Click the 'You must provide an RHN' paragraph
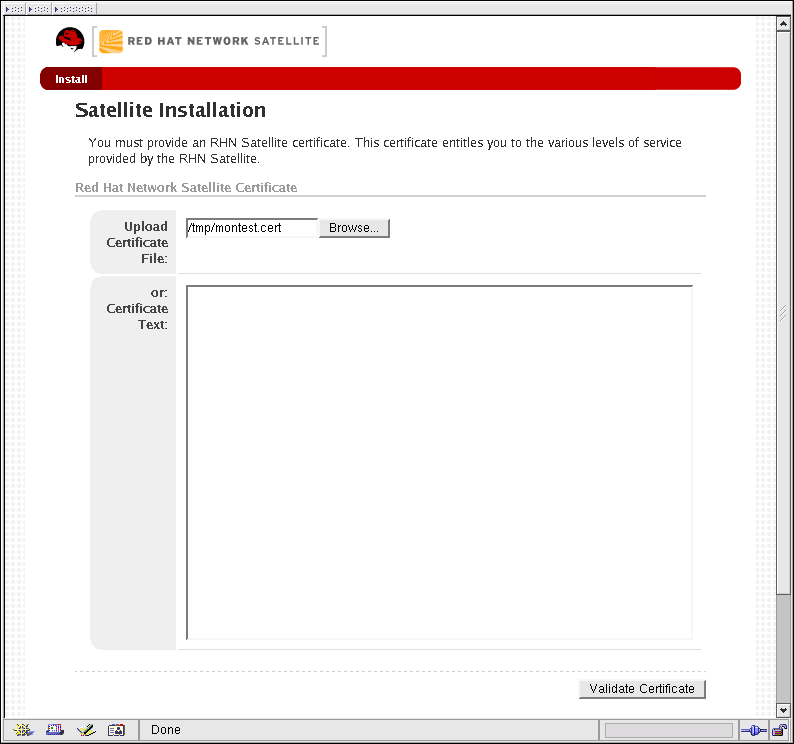794x744 pixels. click(x=385, y=150)
